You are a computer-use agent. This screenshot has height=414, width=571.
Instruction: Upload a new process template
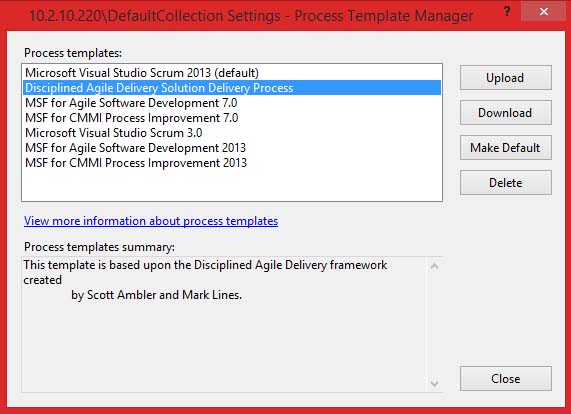tap(505, 78)
